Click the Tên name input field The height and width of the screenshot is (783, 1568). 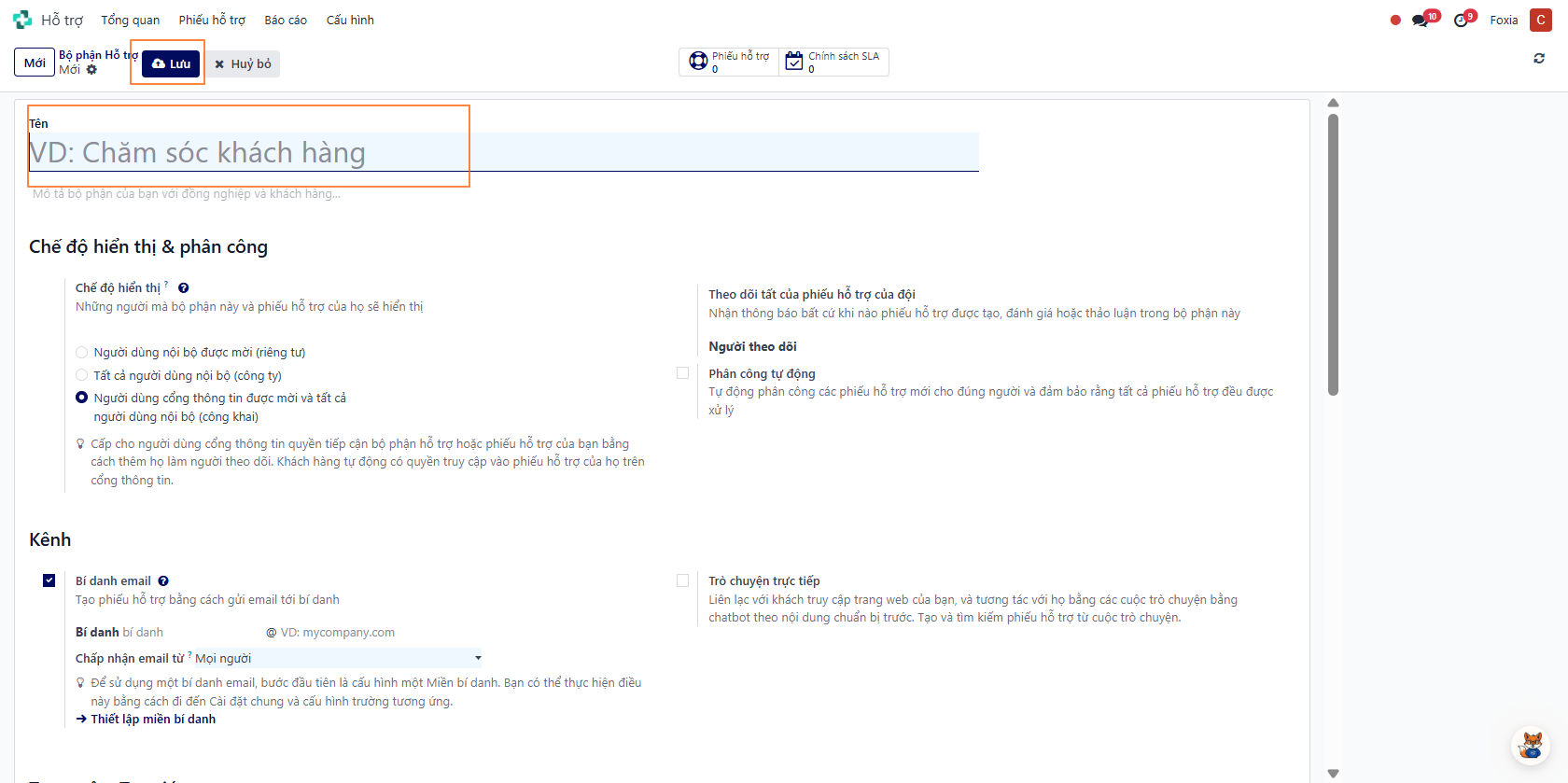(504, 152)
